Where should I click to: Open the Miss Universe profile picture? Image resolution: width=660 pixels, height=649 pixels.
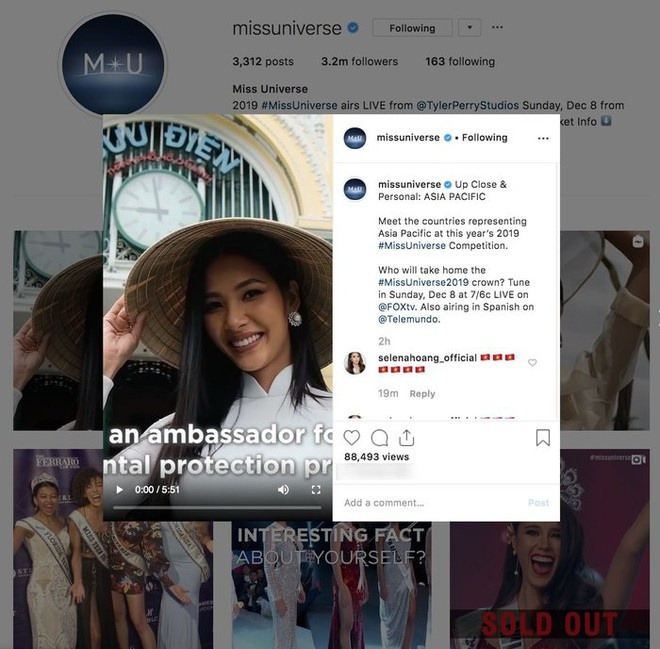113,64
